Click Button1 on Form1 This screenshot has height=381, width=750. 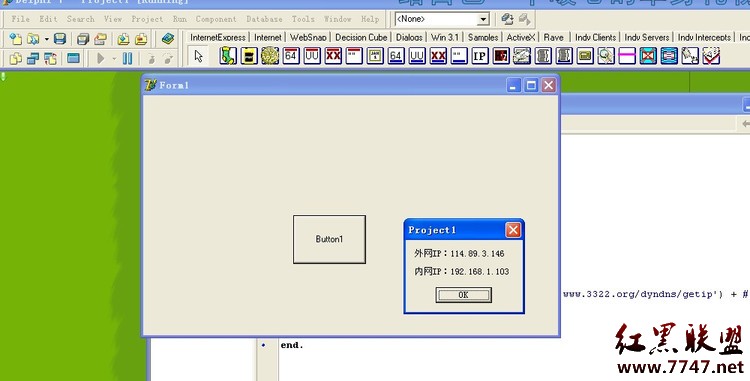click(330, 239)
